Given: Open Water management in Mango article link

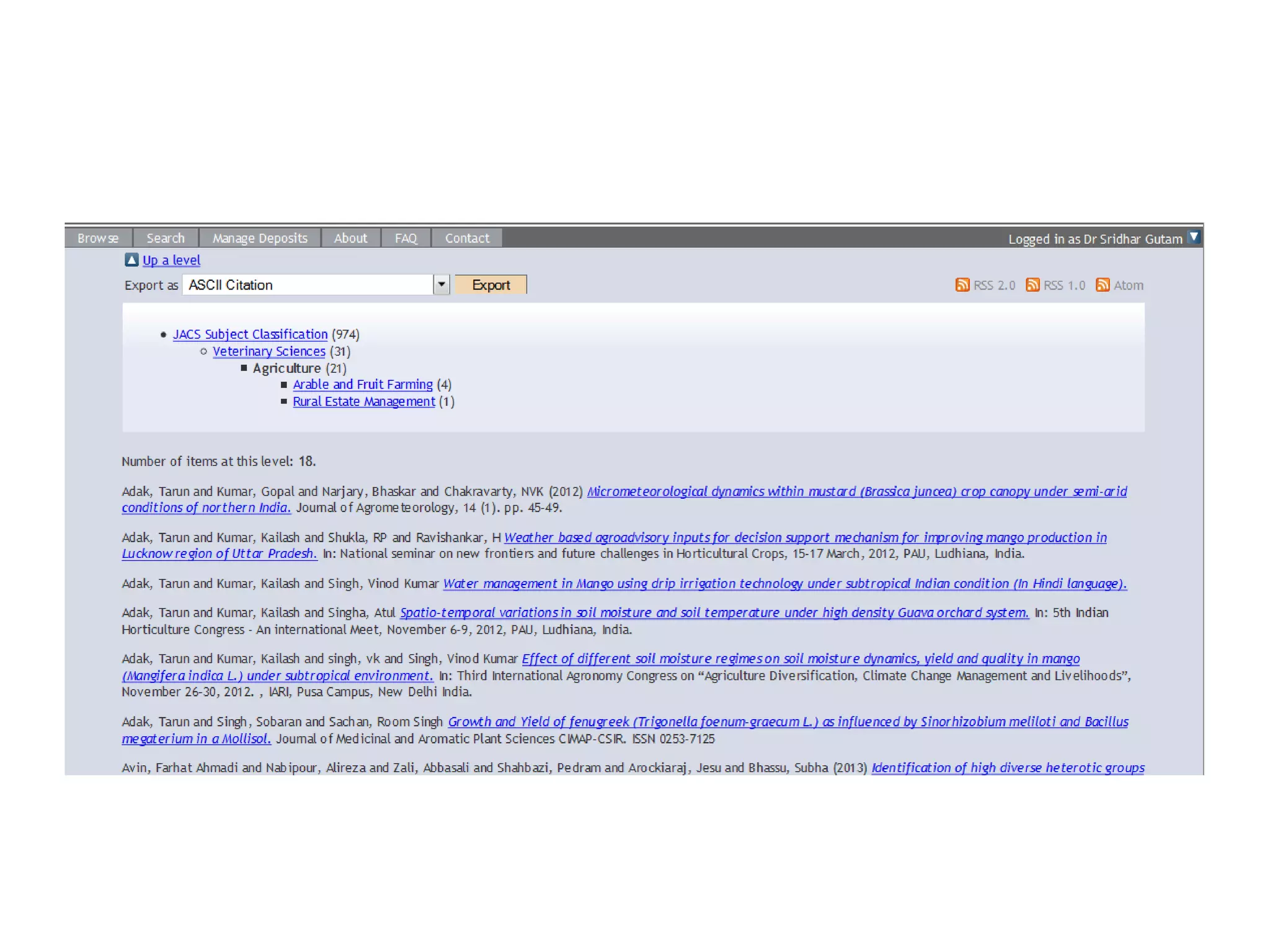Looking at the screenshot, I should (x=784, y=584).
